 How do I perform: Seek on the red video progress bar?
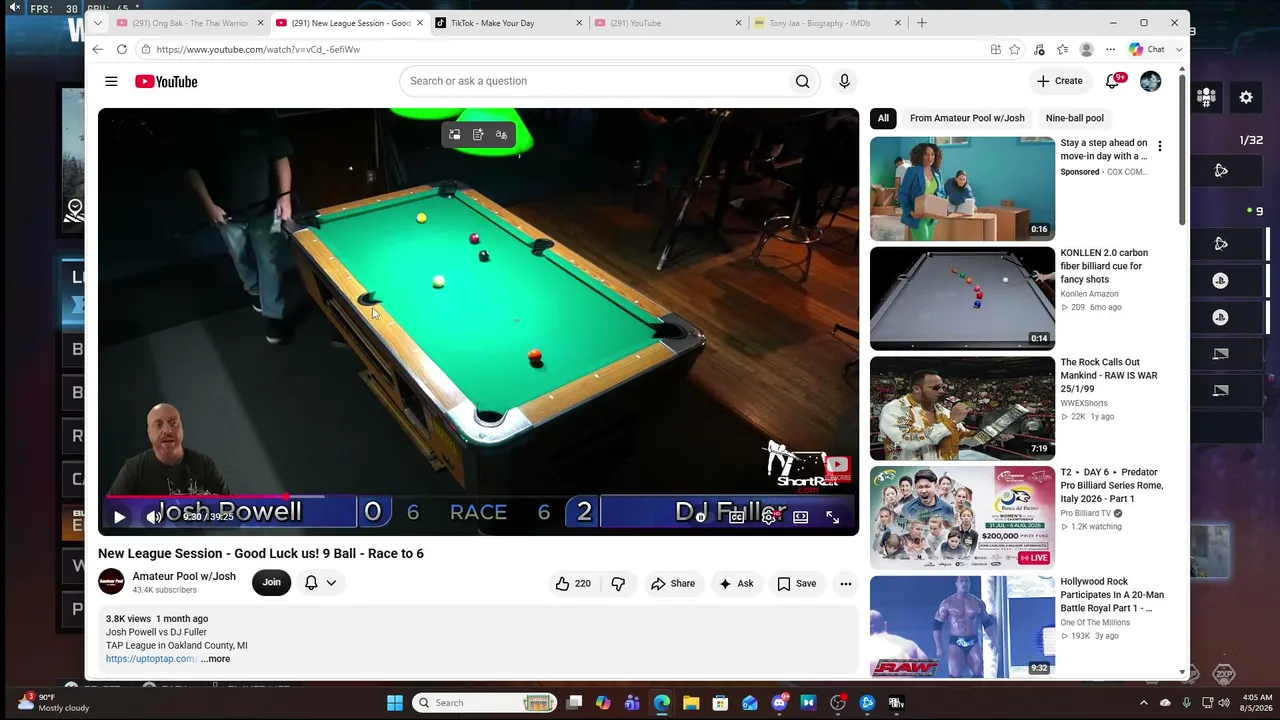(478, 496)
